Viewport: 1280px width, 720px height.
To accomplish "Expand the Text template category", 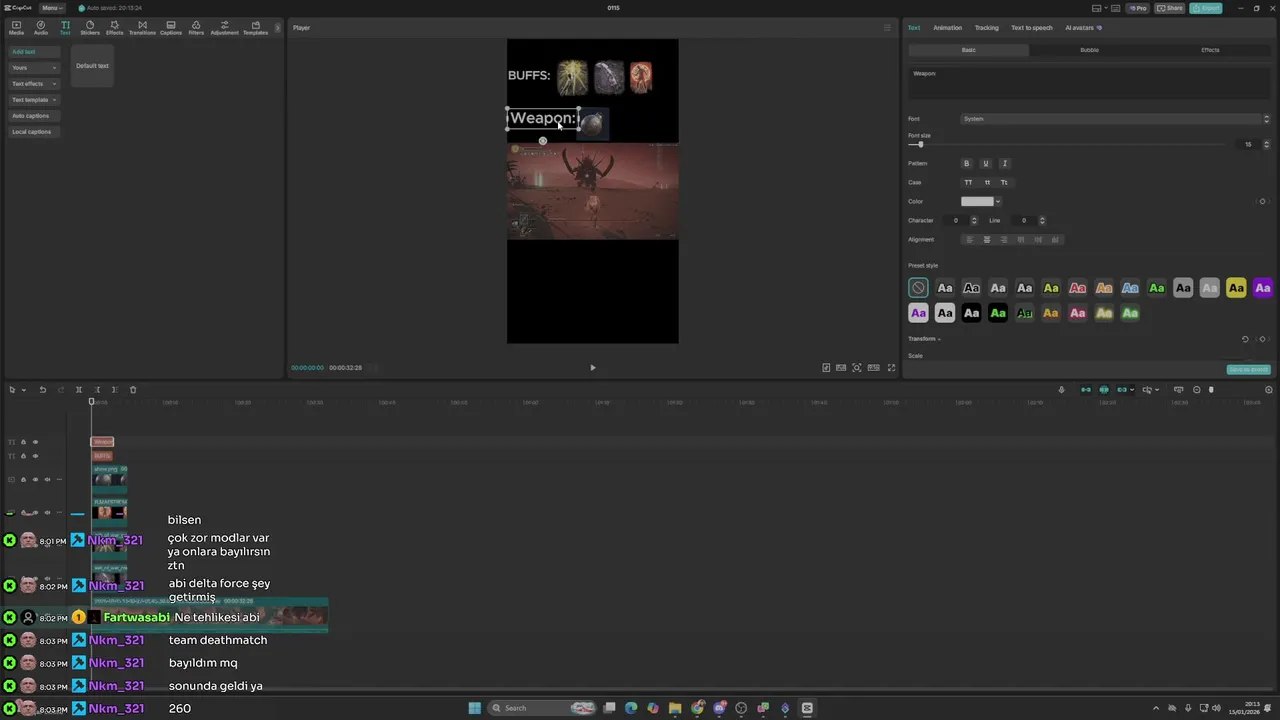I will (34, 100).
